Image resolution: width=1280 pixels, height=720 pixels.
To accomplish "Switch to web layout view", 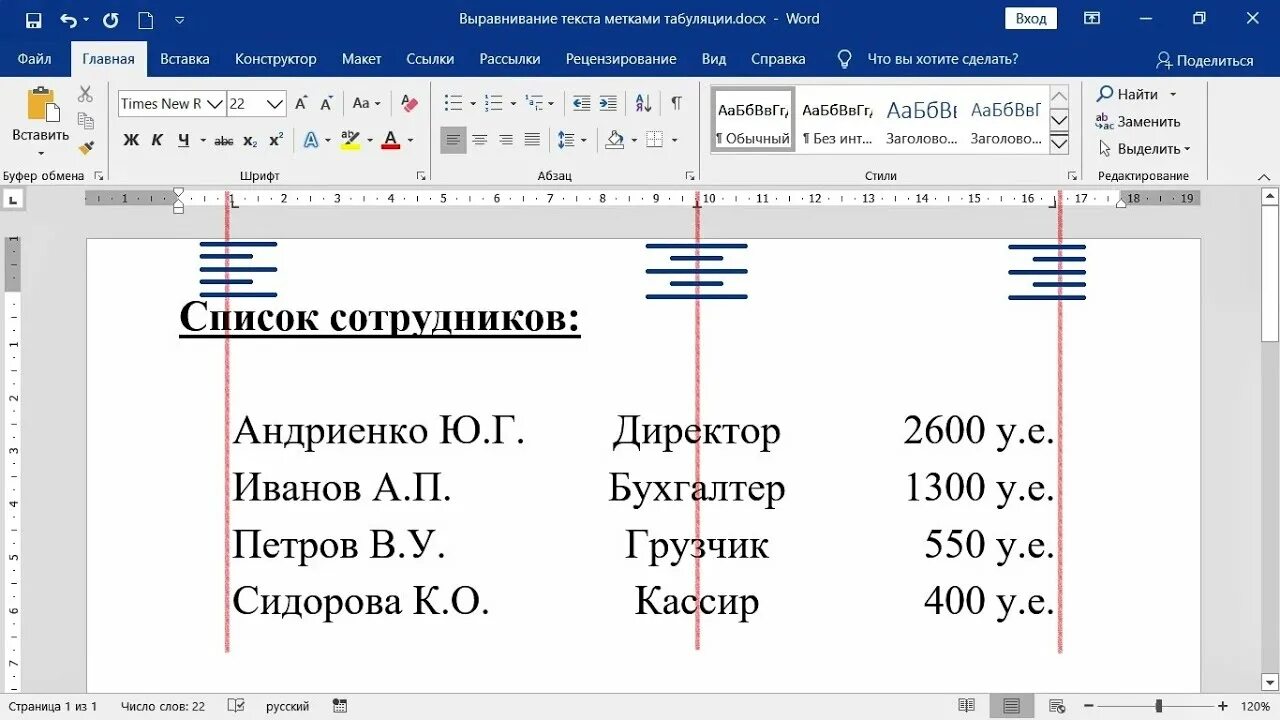I will [1056, 706].
